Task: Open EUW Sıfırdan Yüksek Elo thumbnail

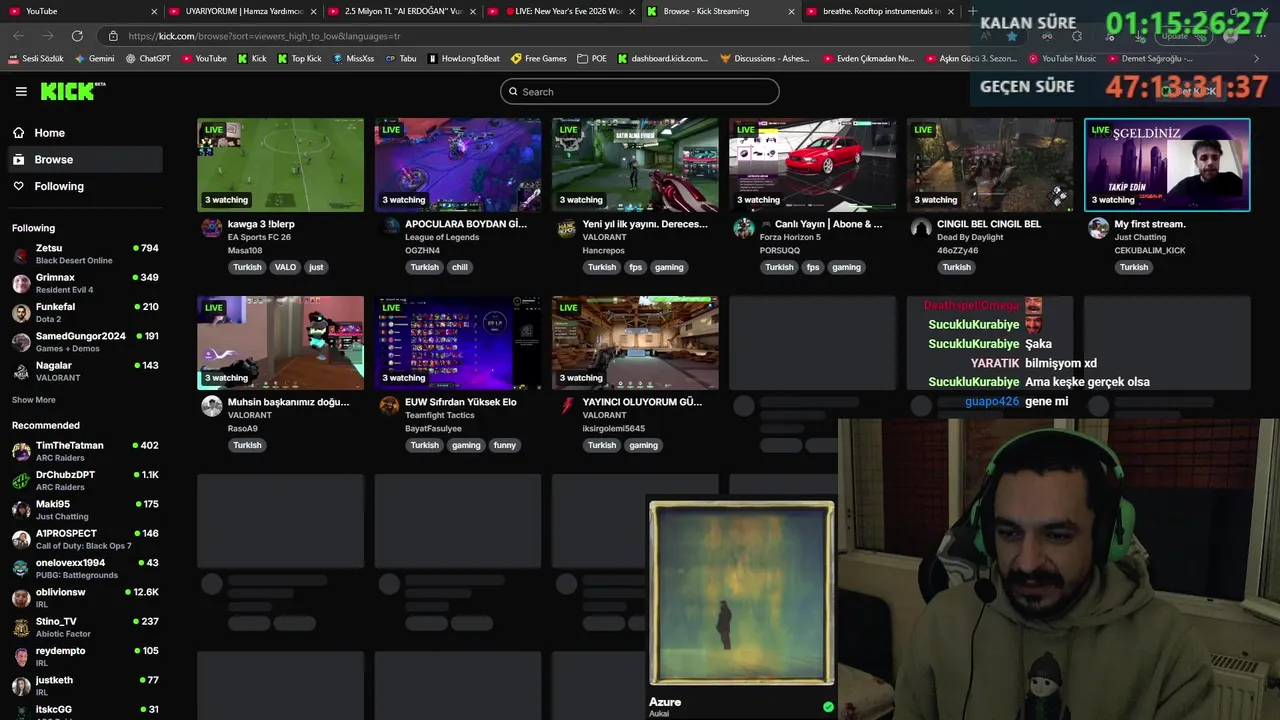Action: (457, 342)
